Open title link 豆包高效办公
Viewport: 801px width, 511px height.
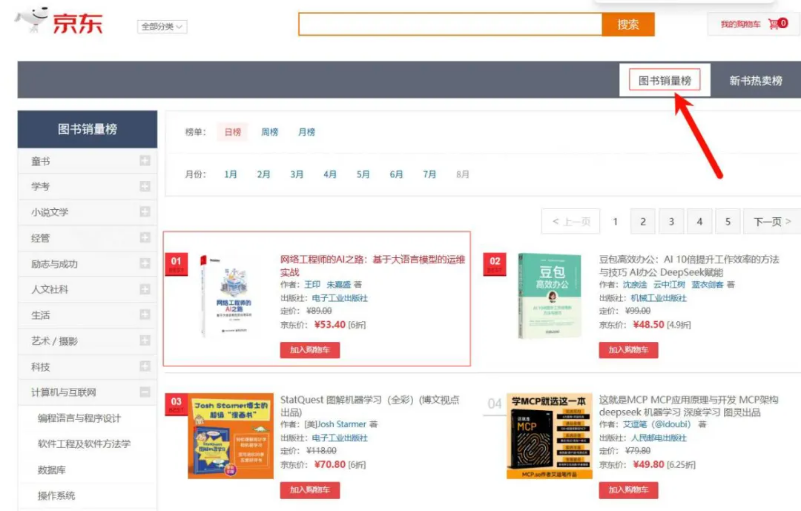point(689,266)
